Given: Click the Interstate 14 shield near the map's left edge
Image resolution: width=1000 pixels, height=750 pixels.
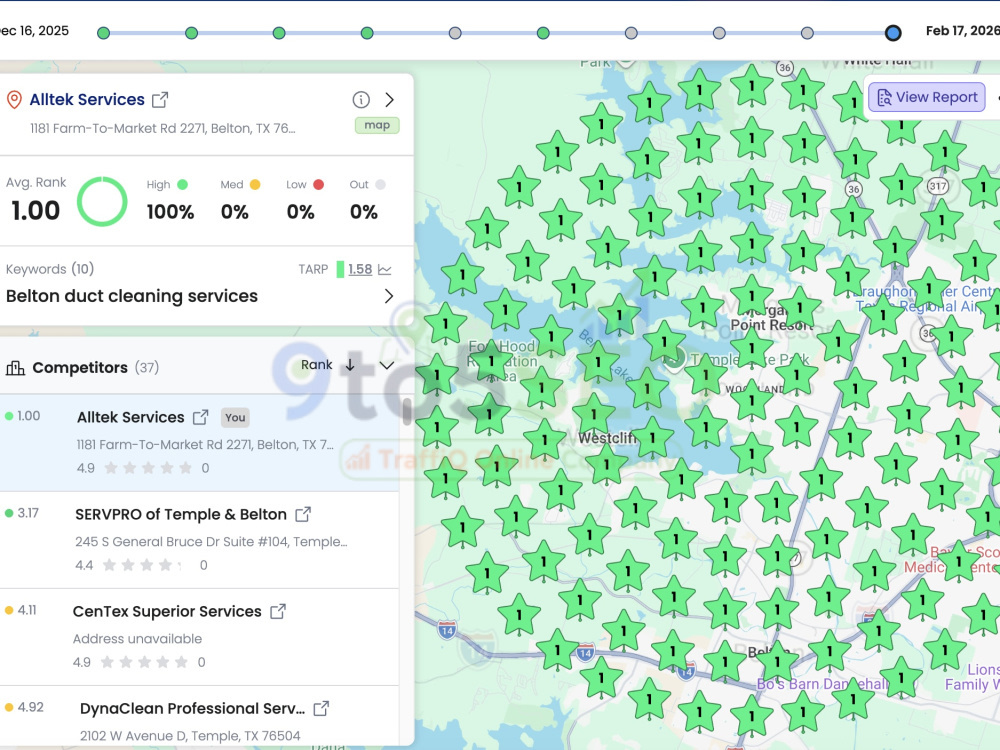Looking at the screenshot, I should tap(447, 631).
